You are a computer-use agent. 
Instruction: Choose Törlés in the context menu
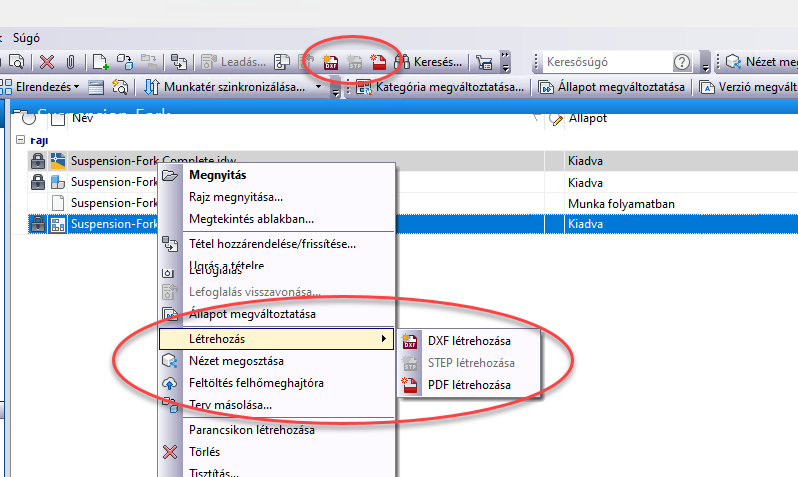point(277,452)
